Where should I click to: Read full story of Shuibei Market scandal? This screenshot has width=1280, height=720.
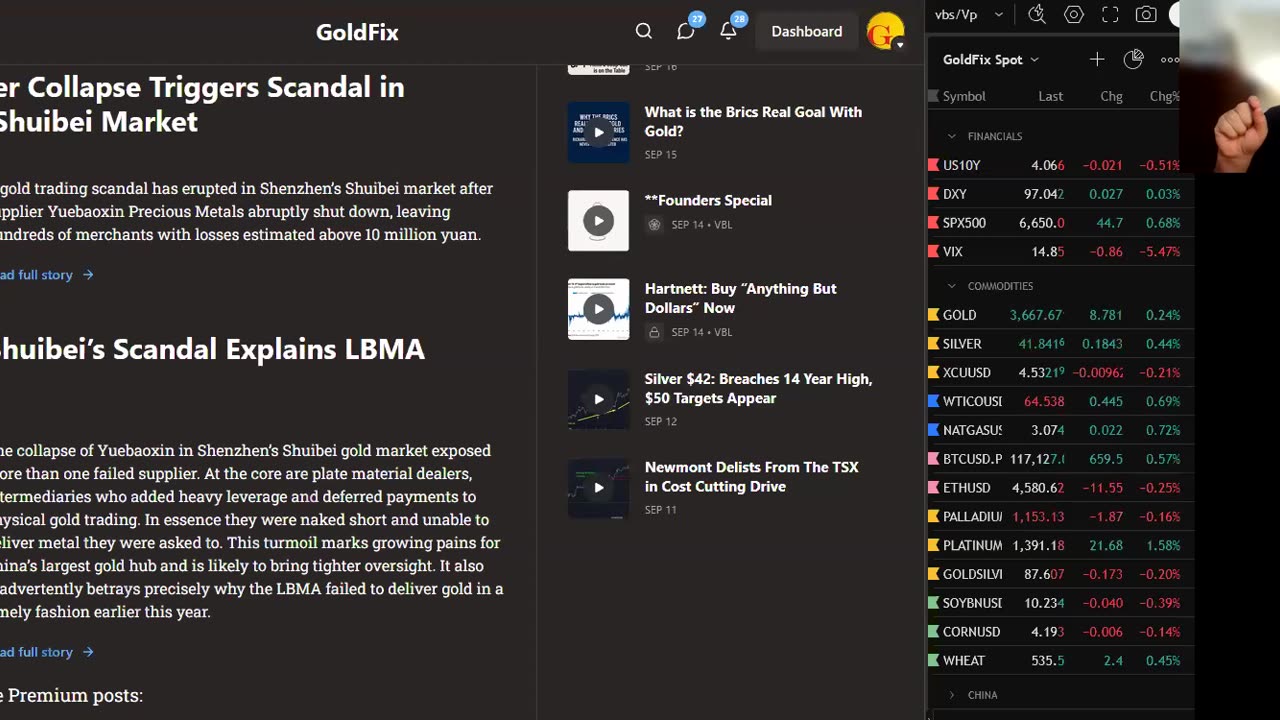point(46,274)
